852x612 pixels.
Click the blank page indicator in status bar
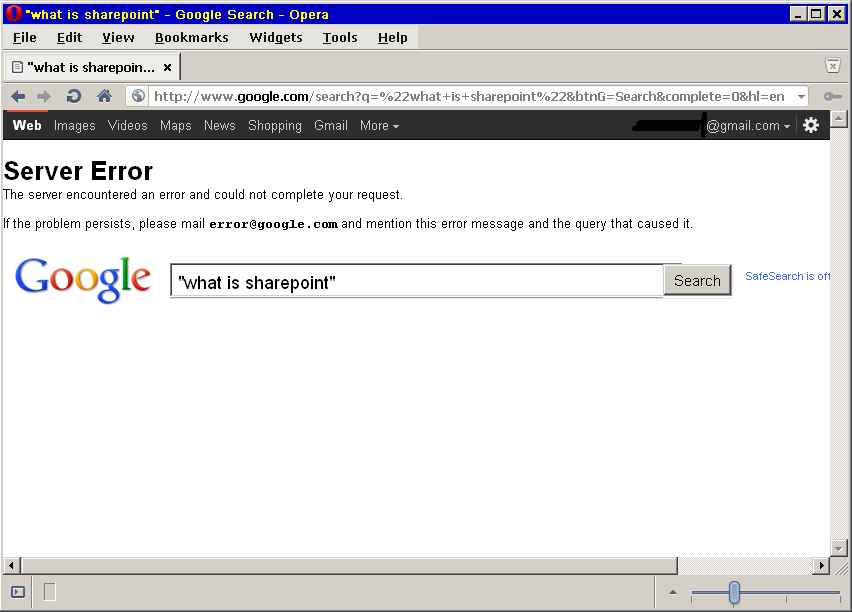pyautogui.click(x=49, y=592)
